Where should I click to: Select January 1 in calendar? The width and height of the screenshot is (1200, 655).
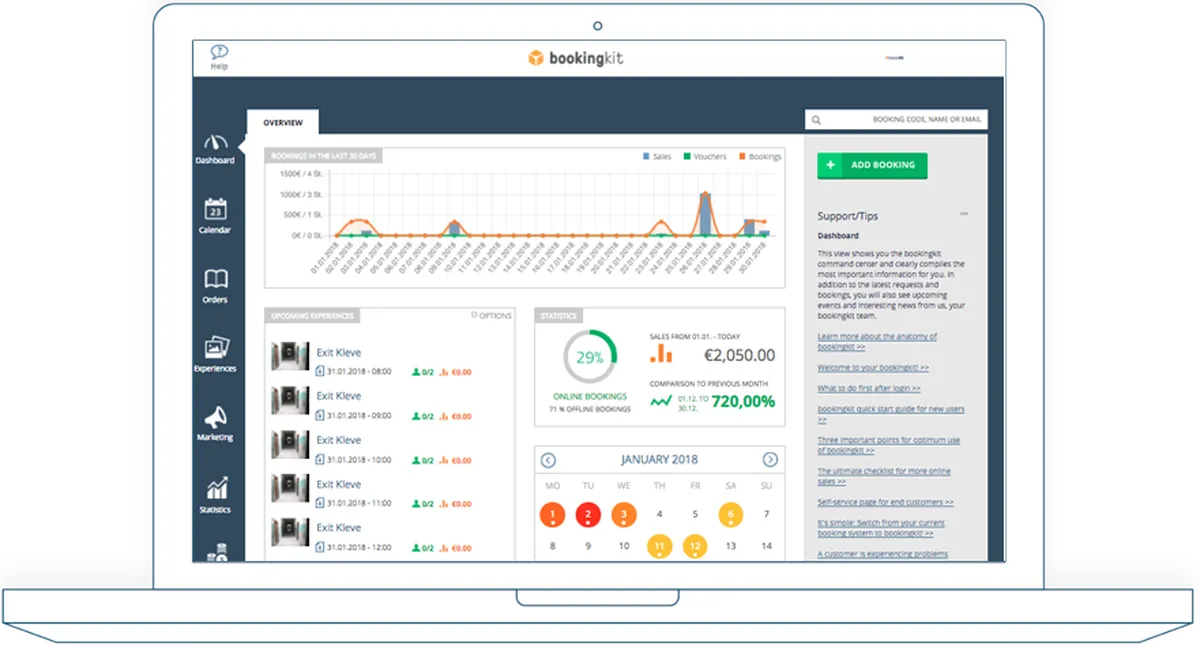pos(552,515)
